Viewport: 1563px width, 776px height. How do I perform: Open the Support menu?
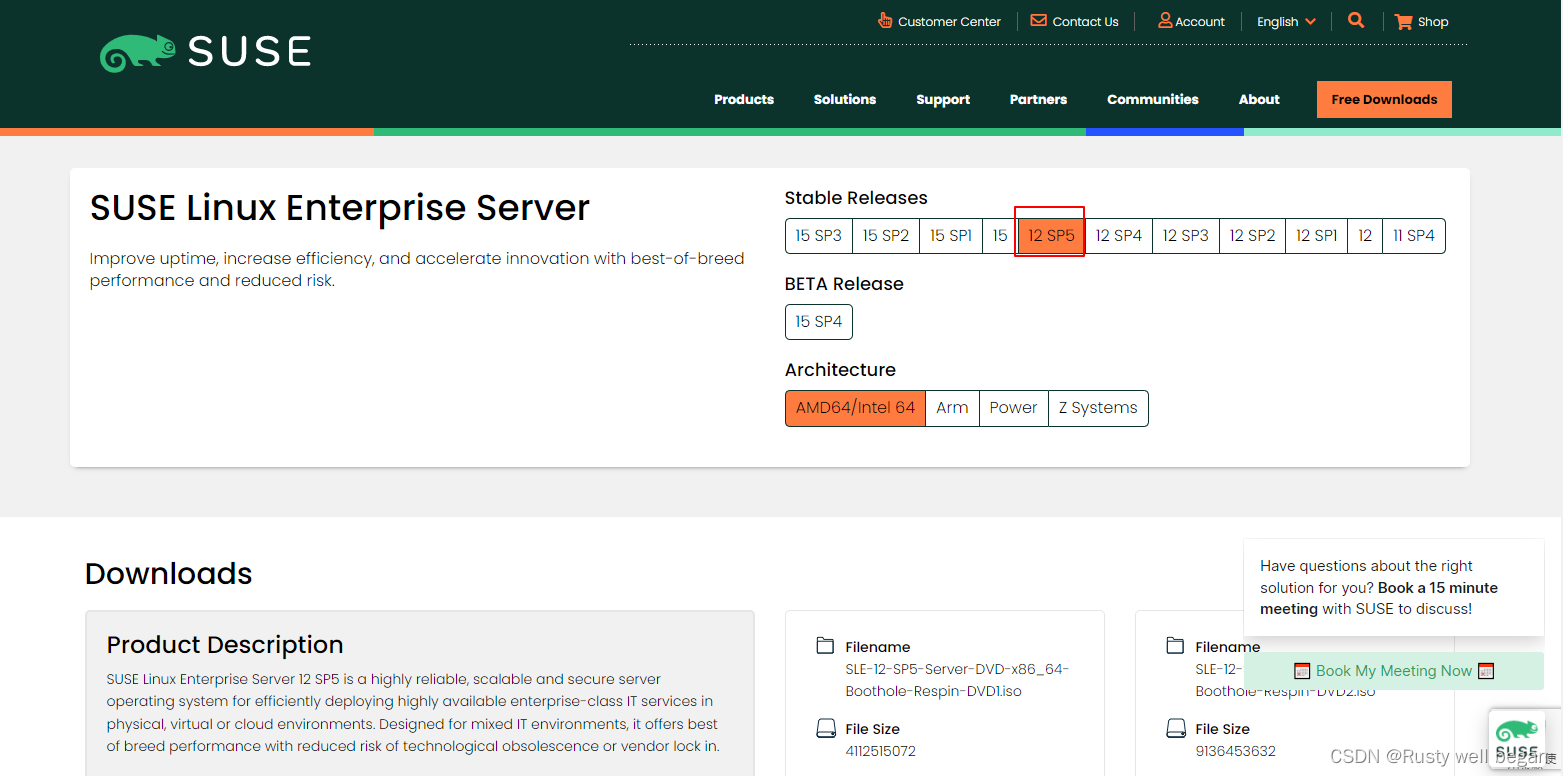(943, 99)
